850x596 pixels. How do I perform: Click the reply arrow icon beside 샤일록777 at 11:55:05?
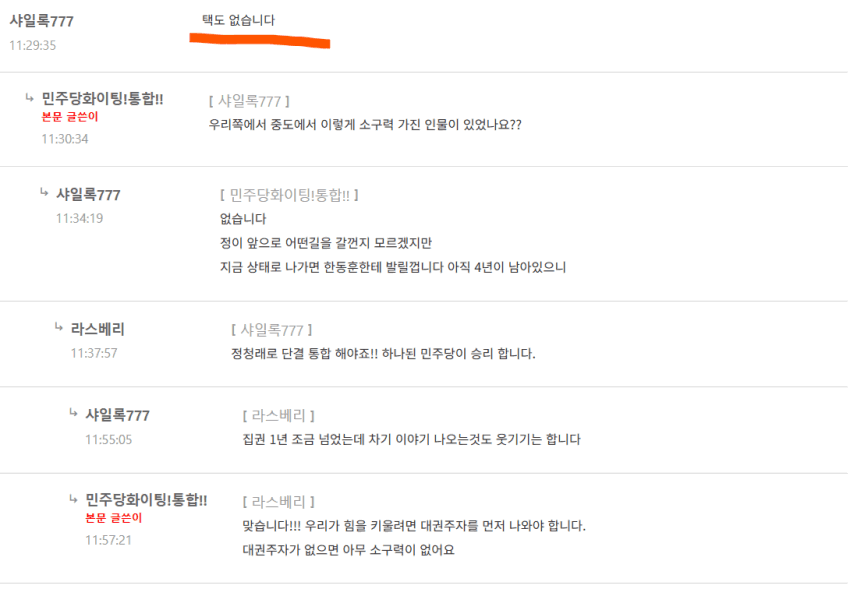click(73, 413)
